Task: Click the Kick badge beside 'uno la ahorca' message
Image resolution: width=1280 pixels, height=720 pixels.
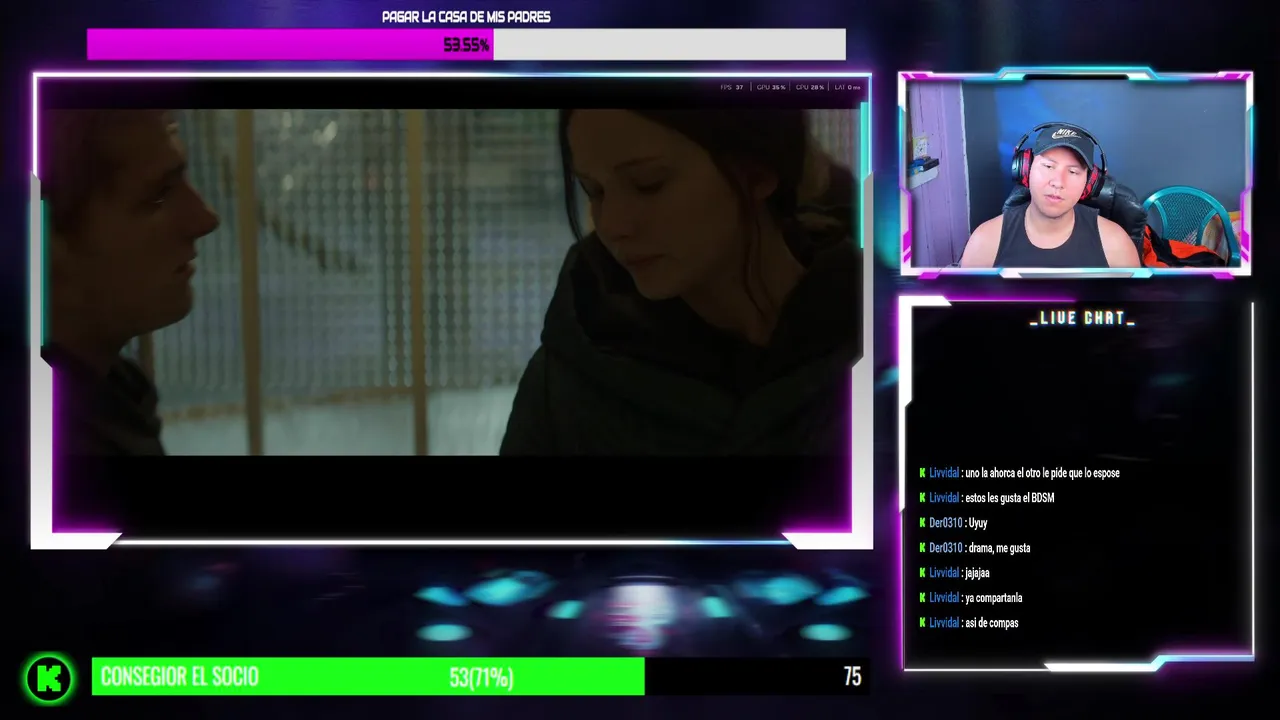Action: coord(922,473)
